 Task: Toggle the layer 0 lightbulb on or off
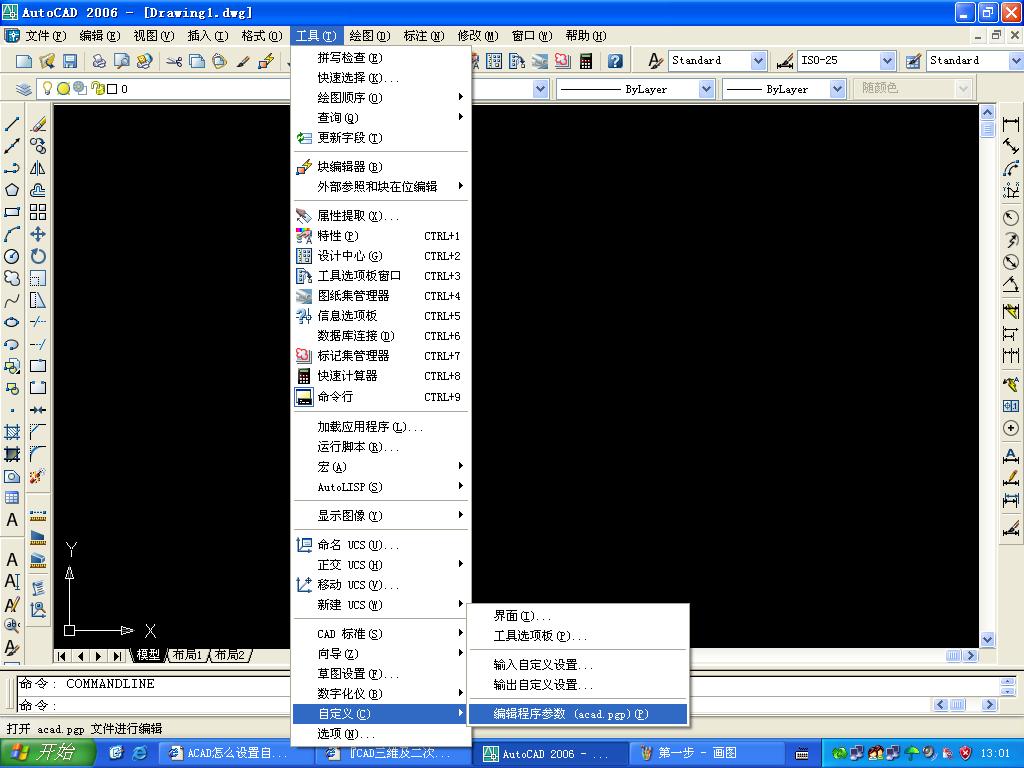47,88
